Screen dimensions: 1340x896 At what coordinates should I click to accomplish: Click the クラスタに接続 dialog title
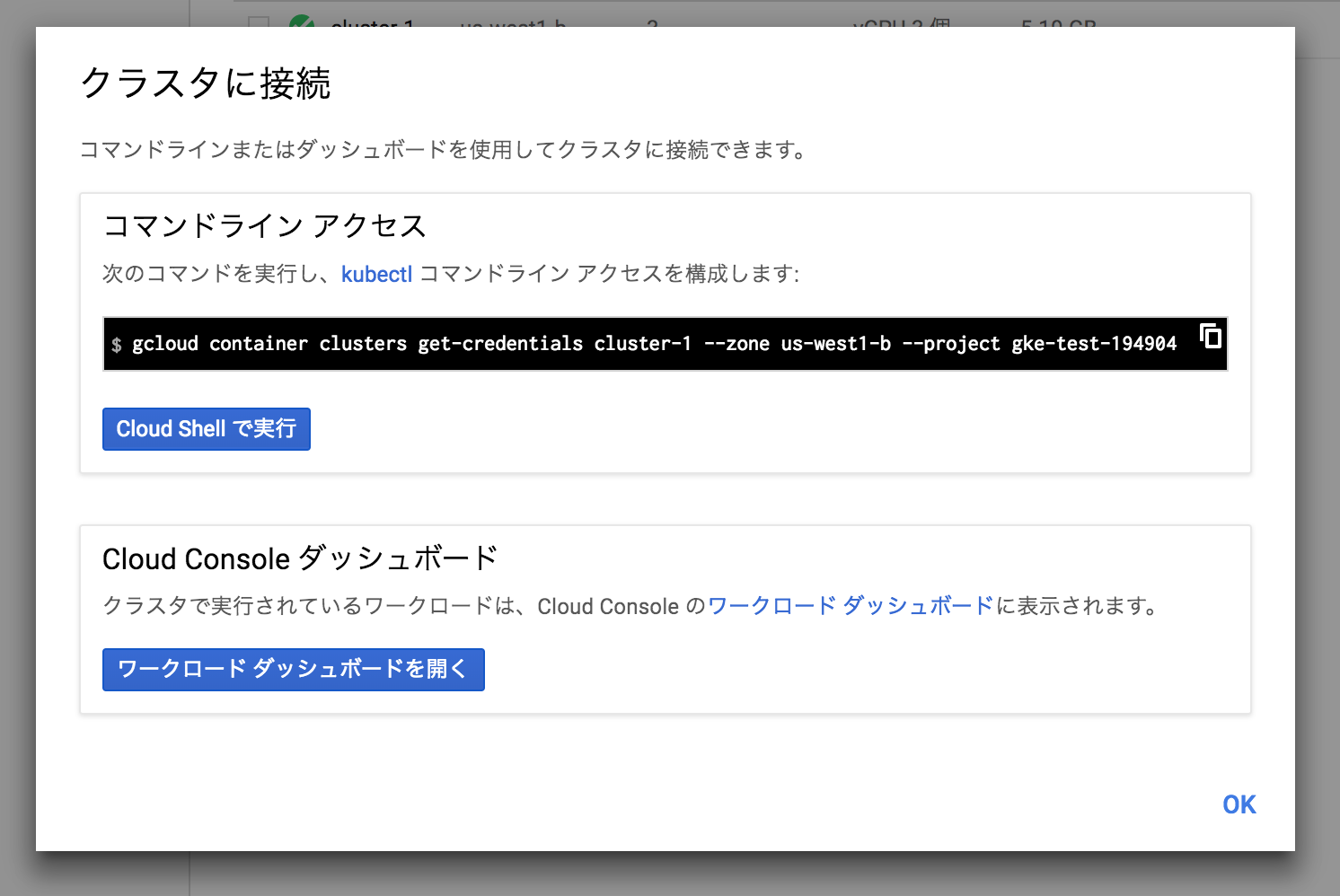tap(206, 83)
